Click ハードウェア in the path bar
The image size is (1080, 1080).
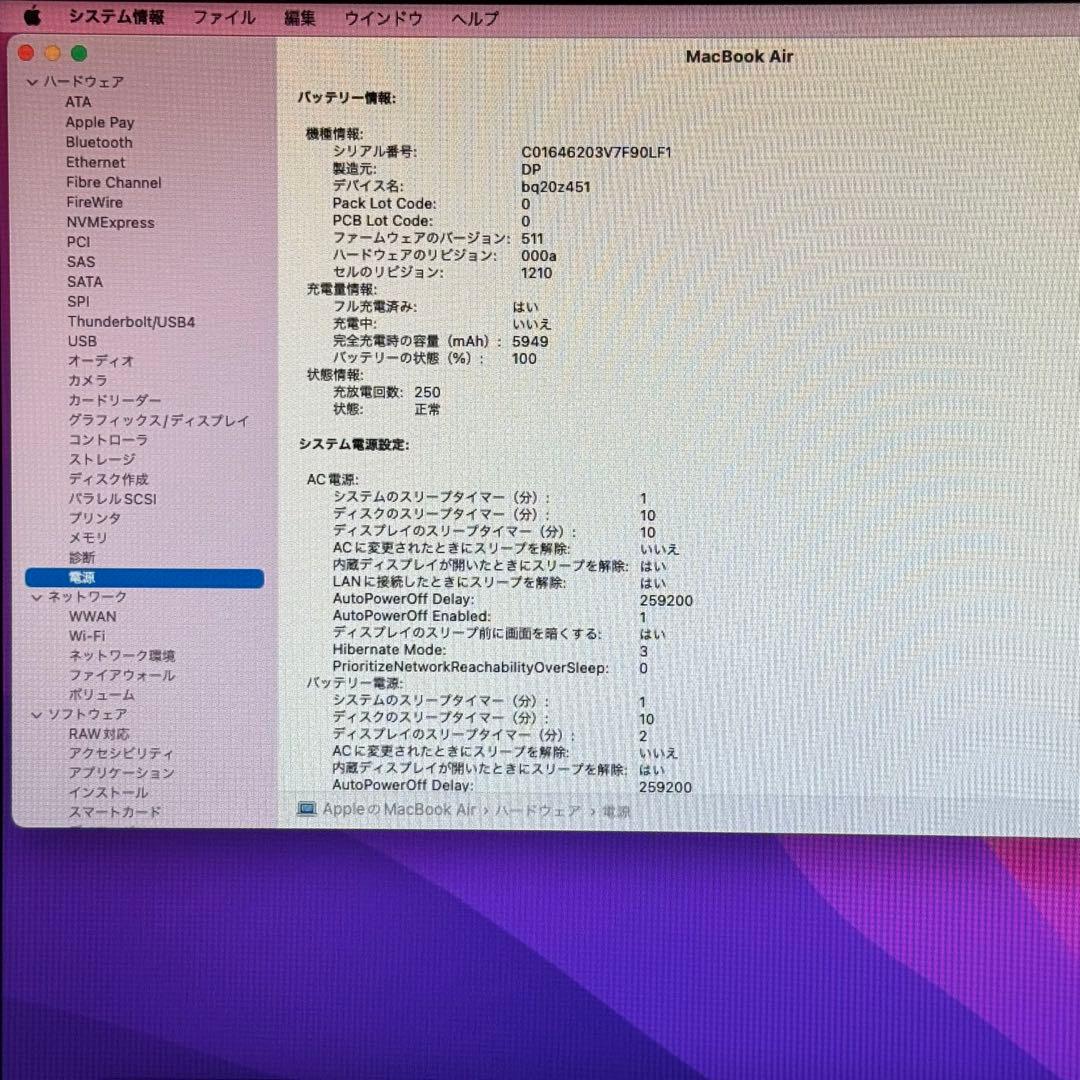pos(538,811)
